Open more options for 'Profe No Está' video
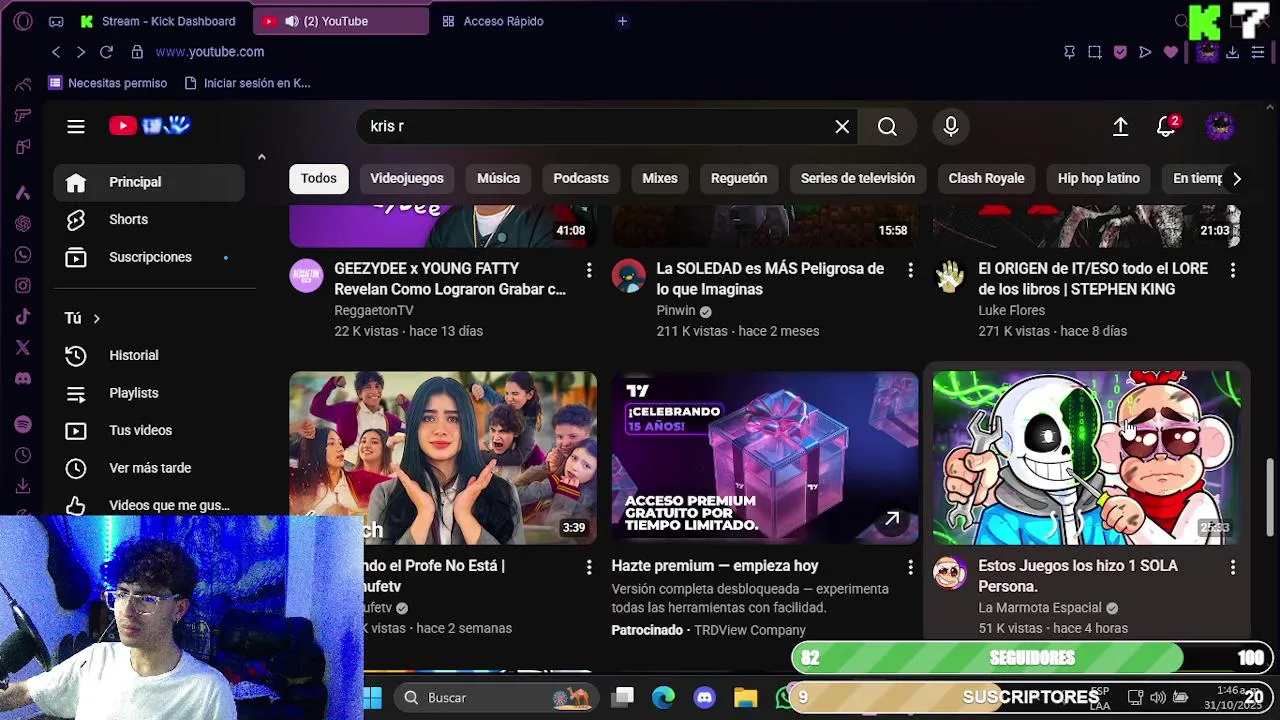 pyautogui.click(x=589, y=567)
